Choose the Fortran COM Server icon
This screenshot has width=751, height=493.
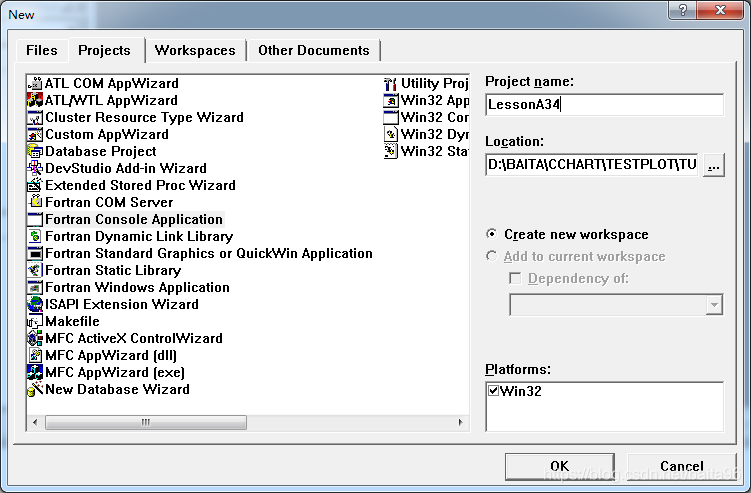(35, 202)
